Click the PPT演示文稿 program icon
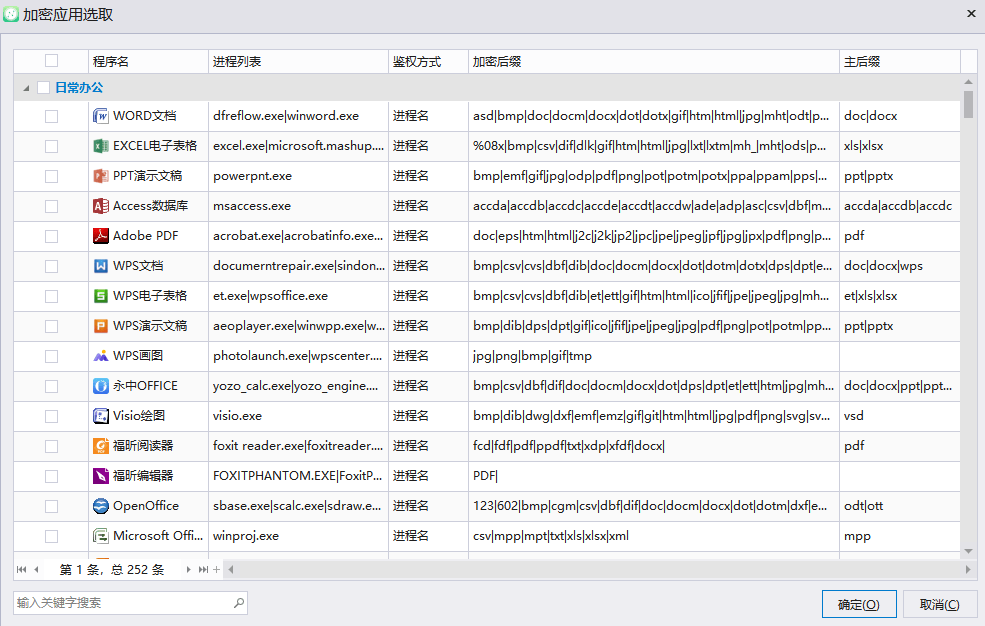 (x=101, y=176)
